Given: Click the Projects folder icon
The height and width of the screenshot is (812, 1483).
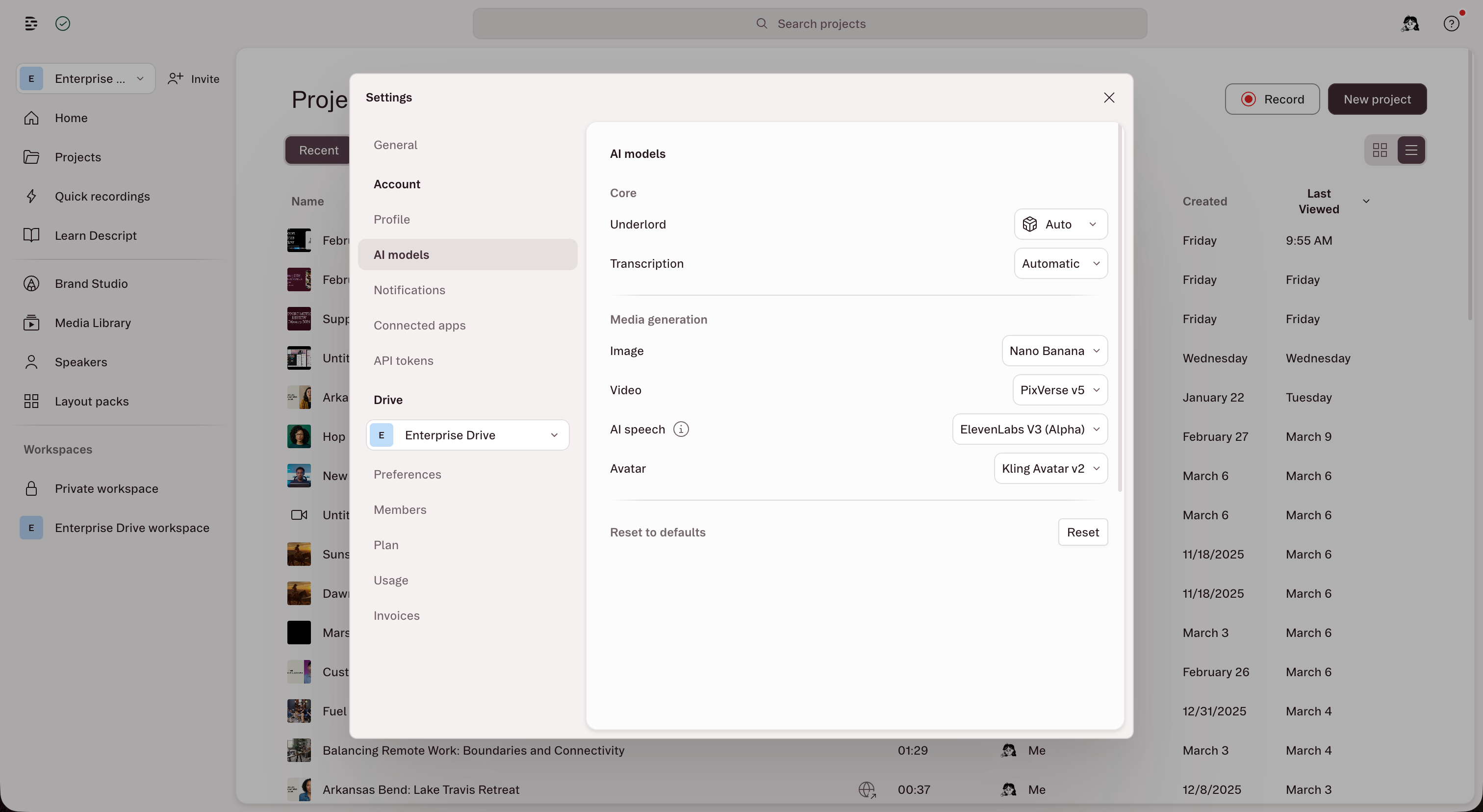Looking at the screenshot, I should pos(32,157).
